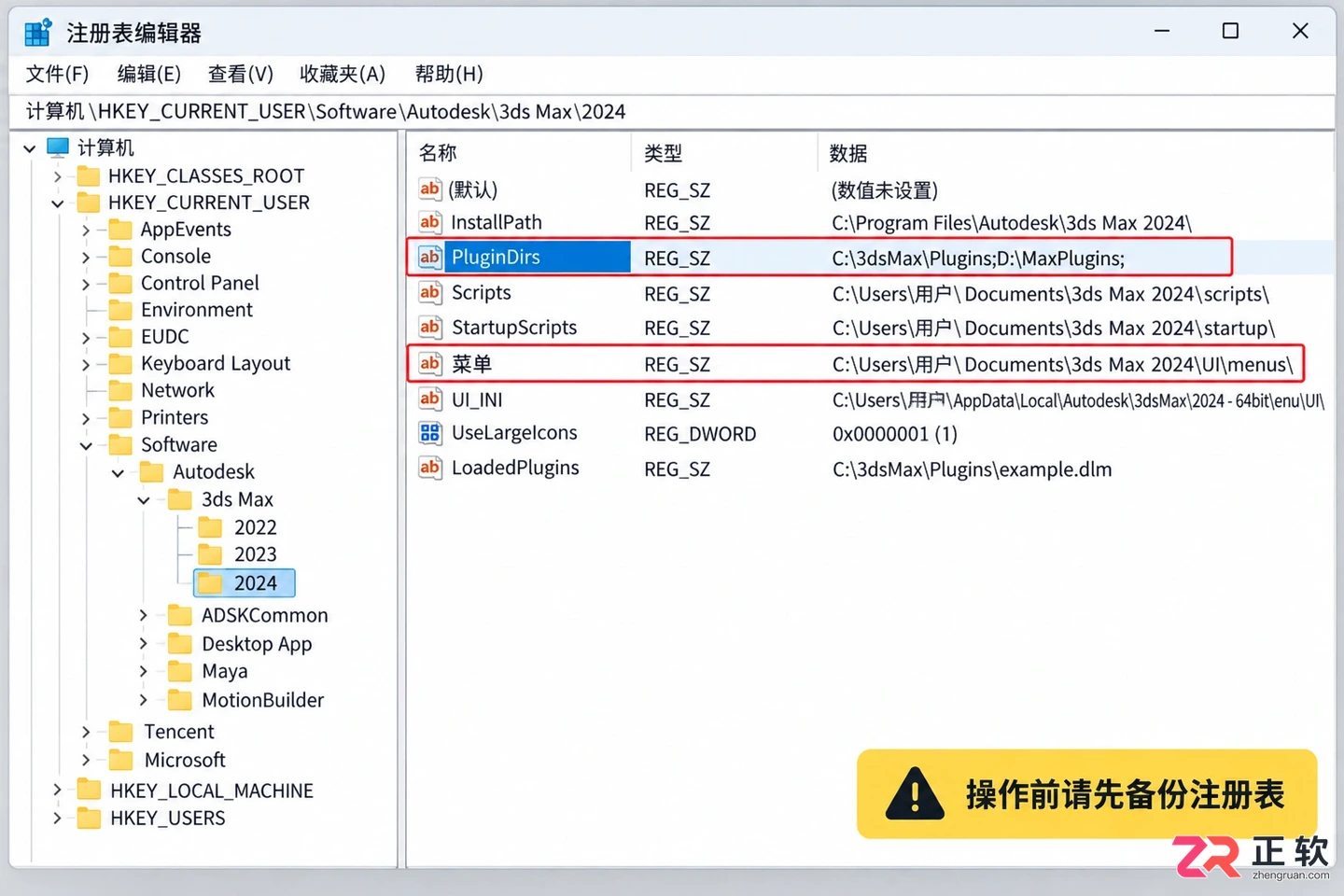Viewport: 1344px width, 896px height.
Task: Select the Microsoft key in the tree
Action: point(185,760)
